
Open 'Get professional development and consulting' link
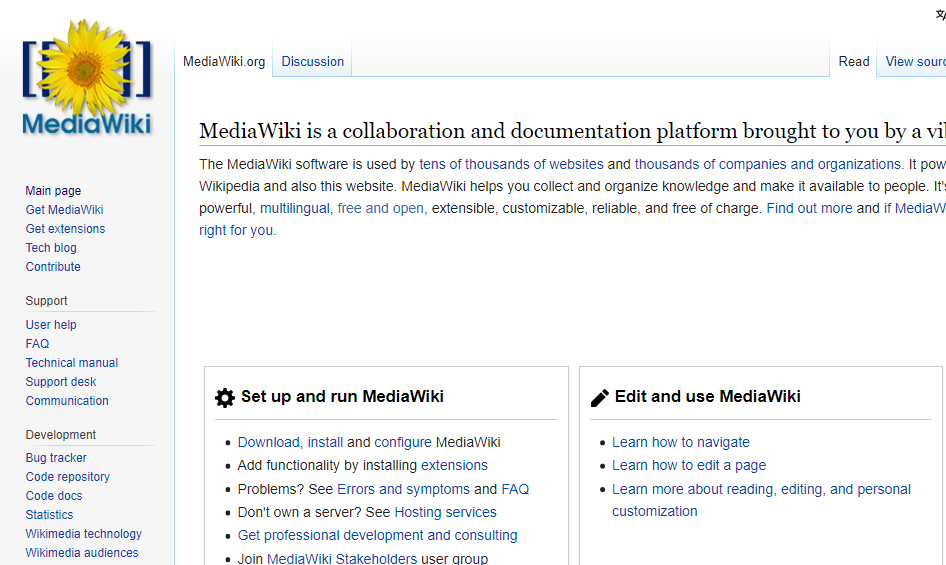pos(378,535)
